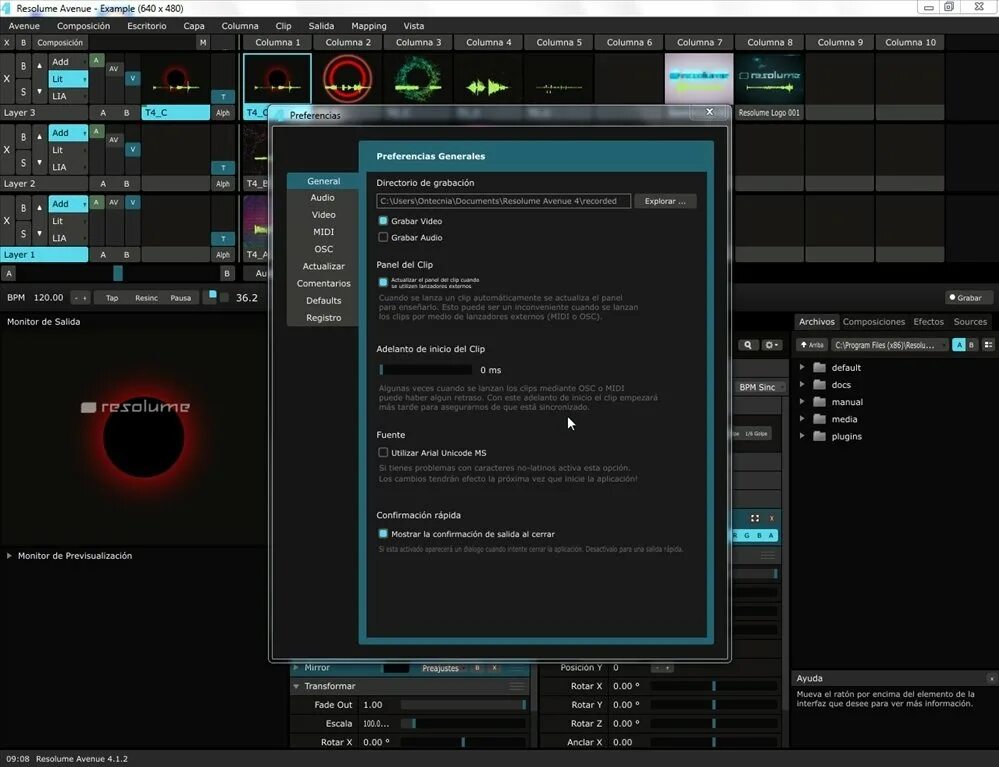This screenshot has width=999, height=767.
Task: Click the M button in the Composición row
Action: [x=203, y=43]
